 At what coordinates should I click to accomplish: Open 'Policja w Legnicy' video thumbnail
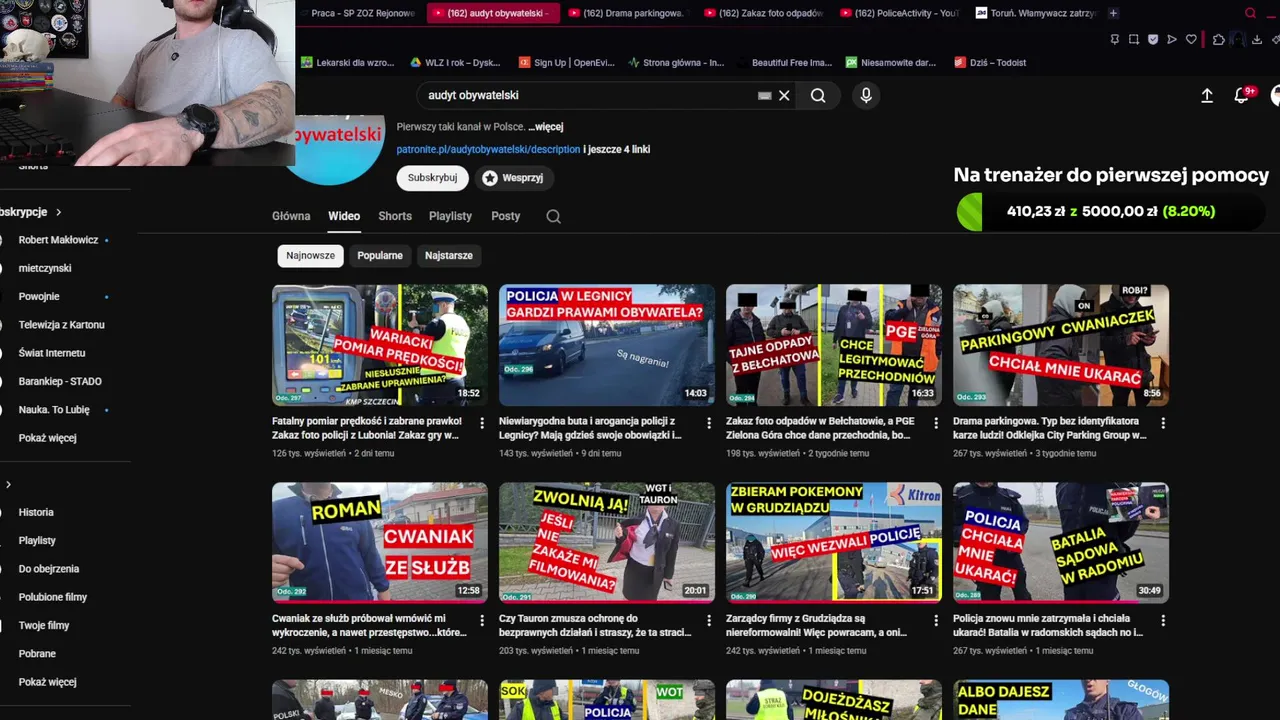(x=607, y=345)
